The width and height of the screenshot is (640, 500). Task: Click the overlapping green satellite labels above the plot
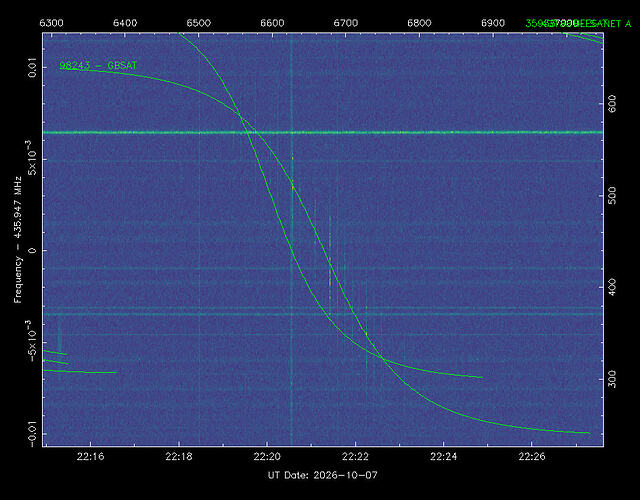pos(578,24)
